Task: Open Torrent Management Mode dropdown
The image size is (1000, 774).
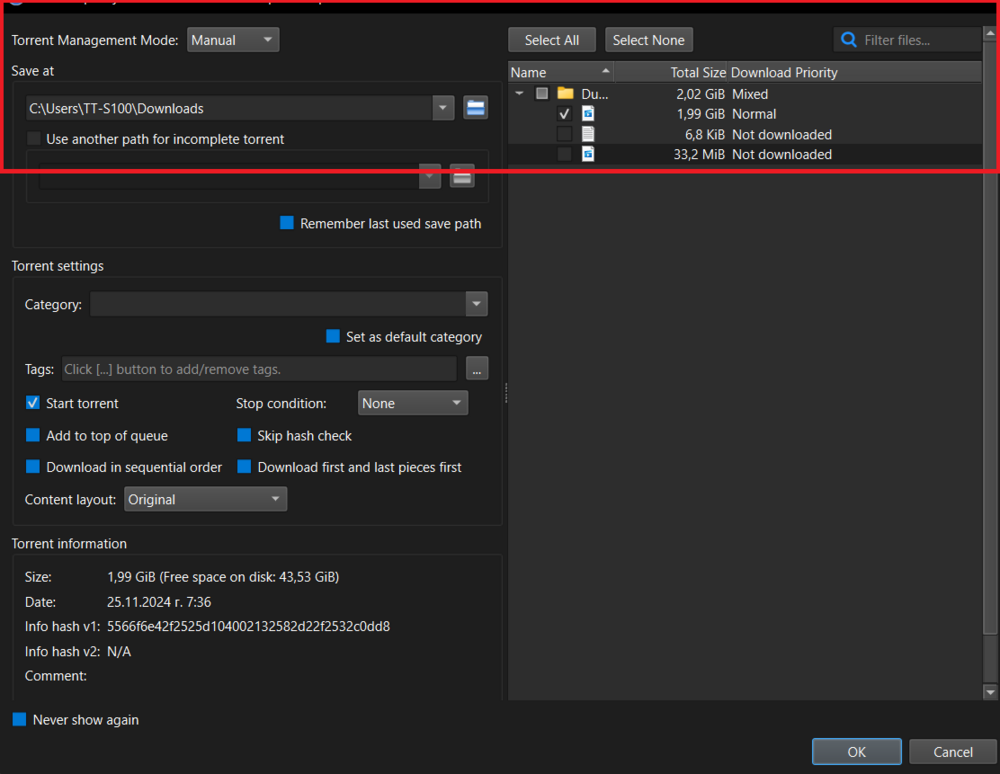Action: pyautogui.click(x=233, y=40)
